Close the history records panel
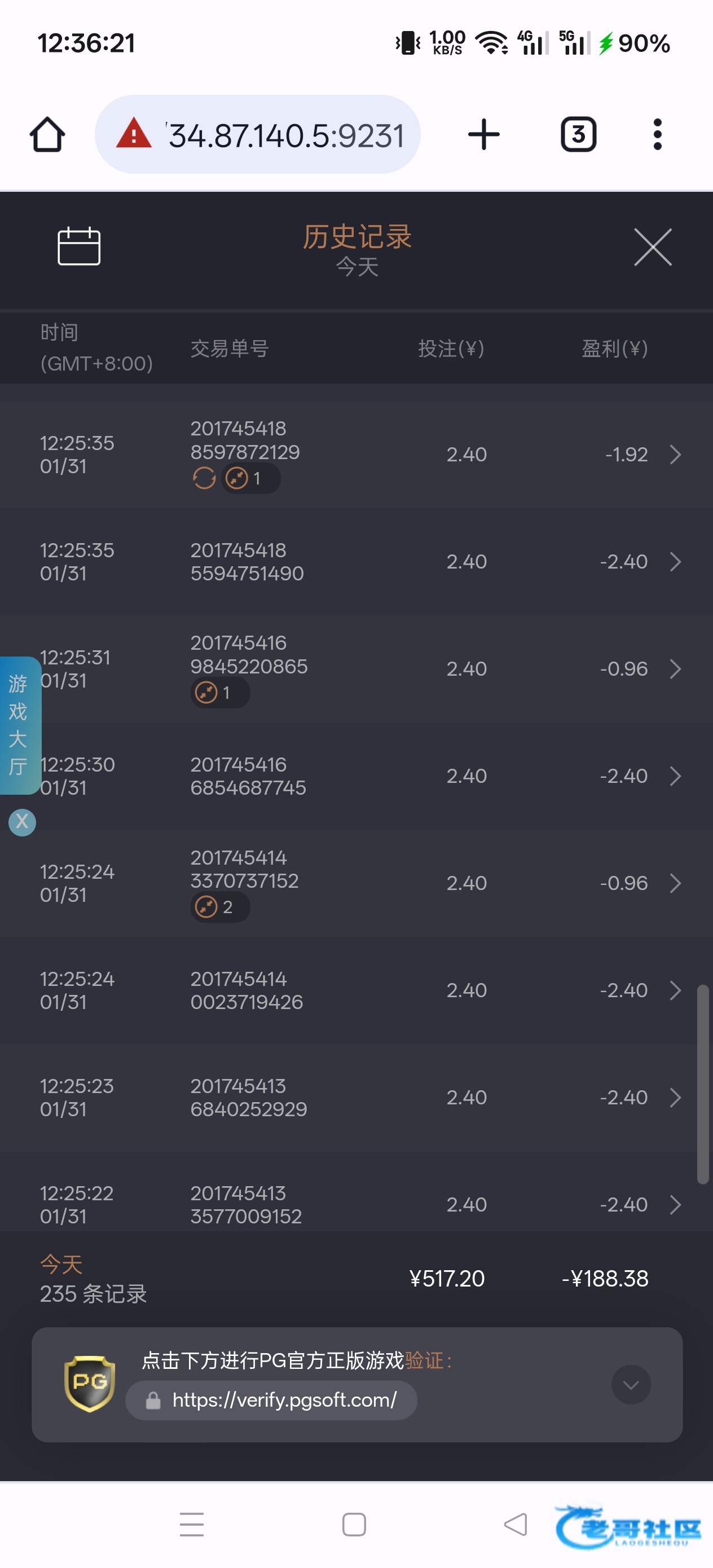 [x=652, y=247]
